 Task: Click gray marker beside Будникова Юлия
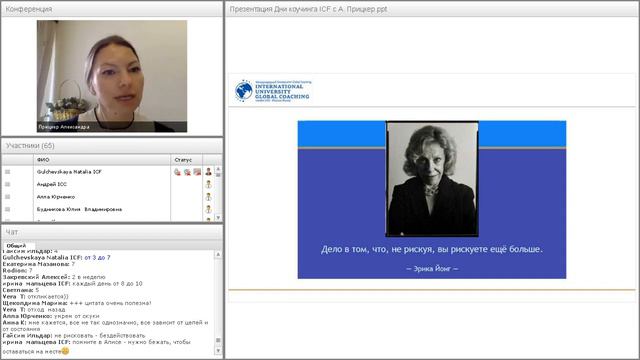point(7,209)
